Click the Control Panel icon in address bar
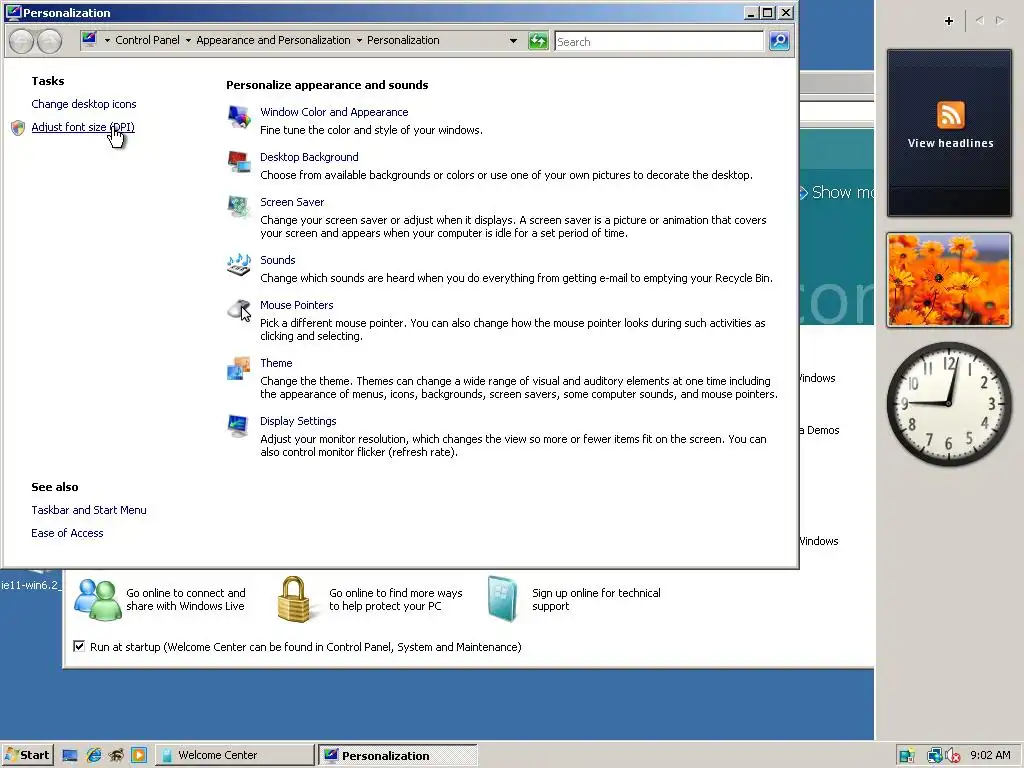The height and width of the screenshot is (768, 1024). [89, 40]
